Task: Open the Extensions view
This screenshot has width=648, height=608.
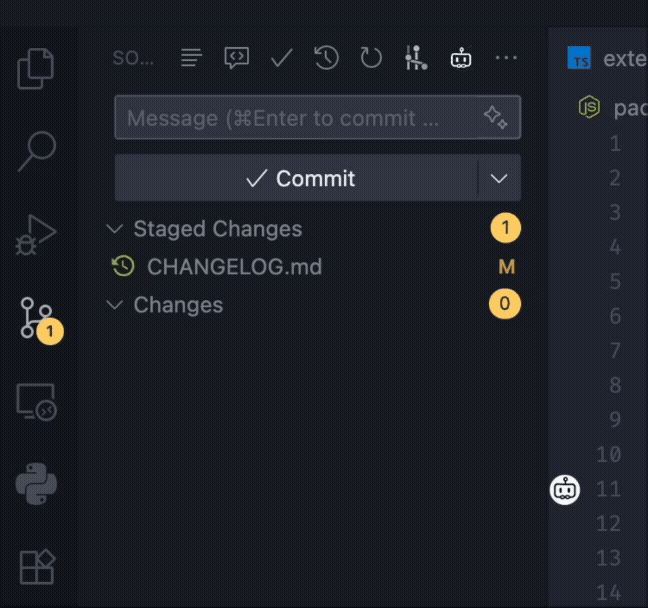Action: coord(36,566)
